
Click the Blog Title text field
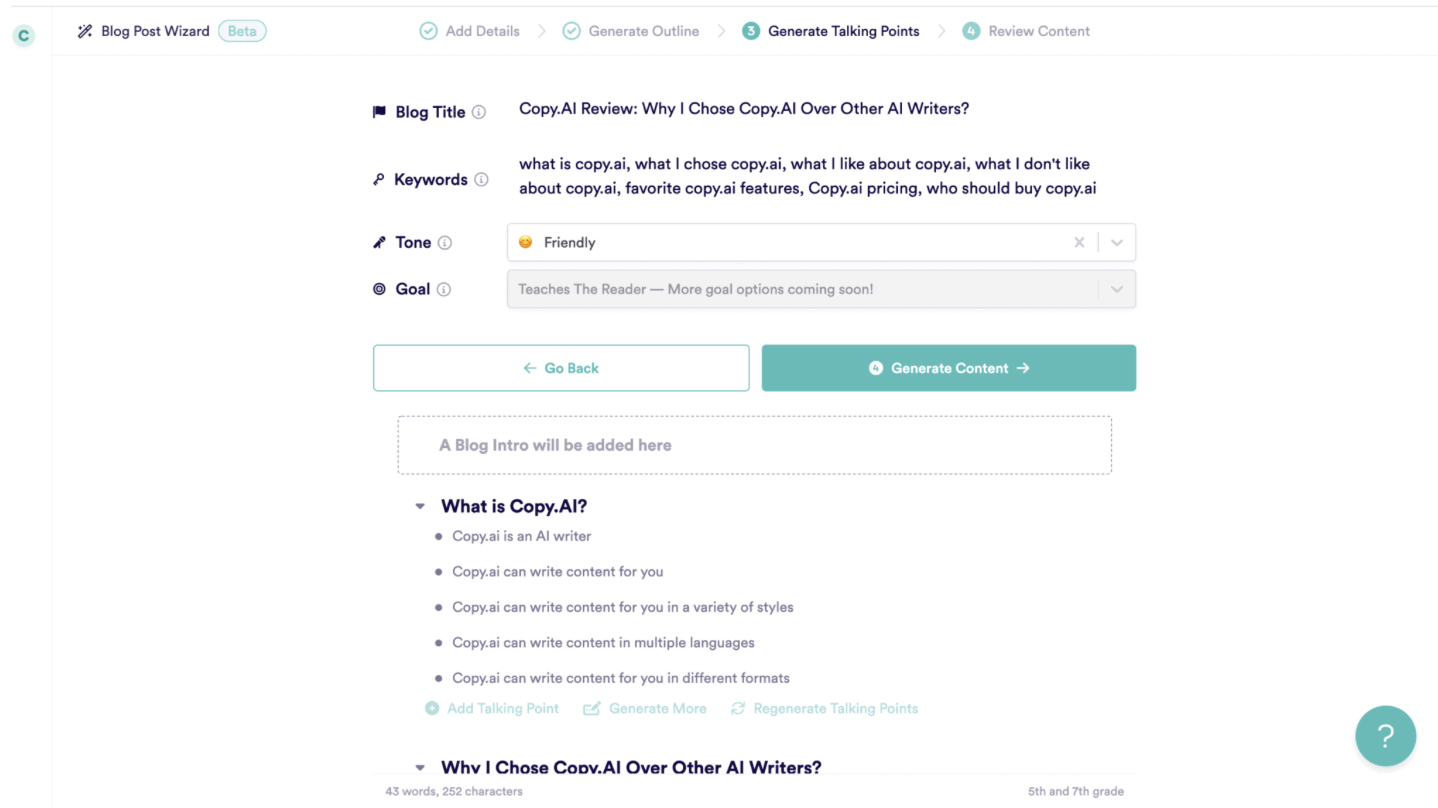point(744,109)
